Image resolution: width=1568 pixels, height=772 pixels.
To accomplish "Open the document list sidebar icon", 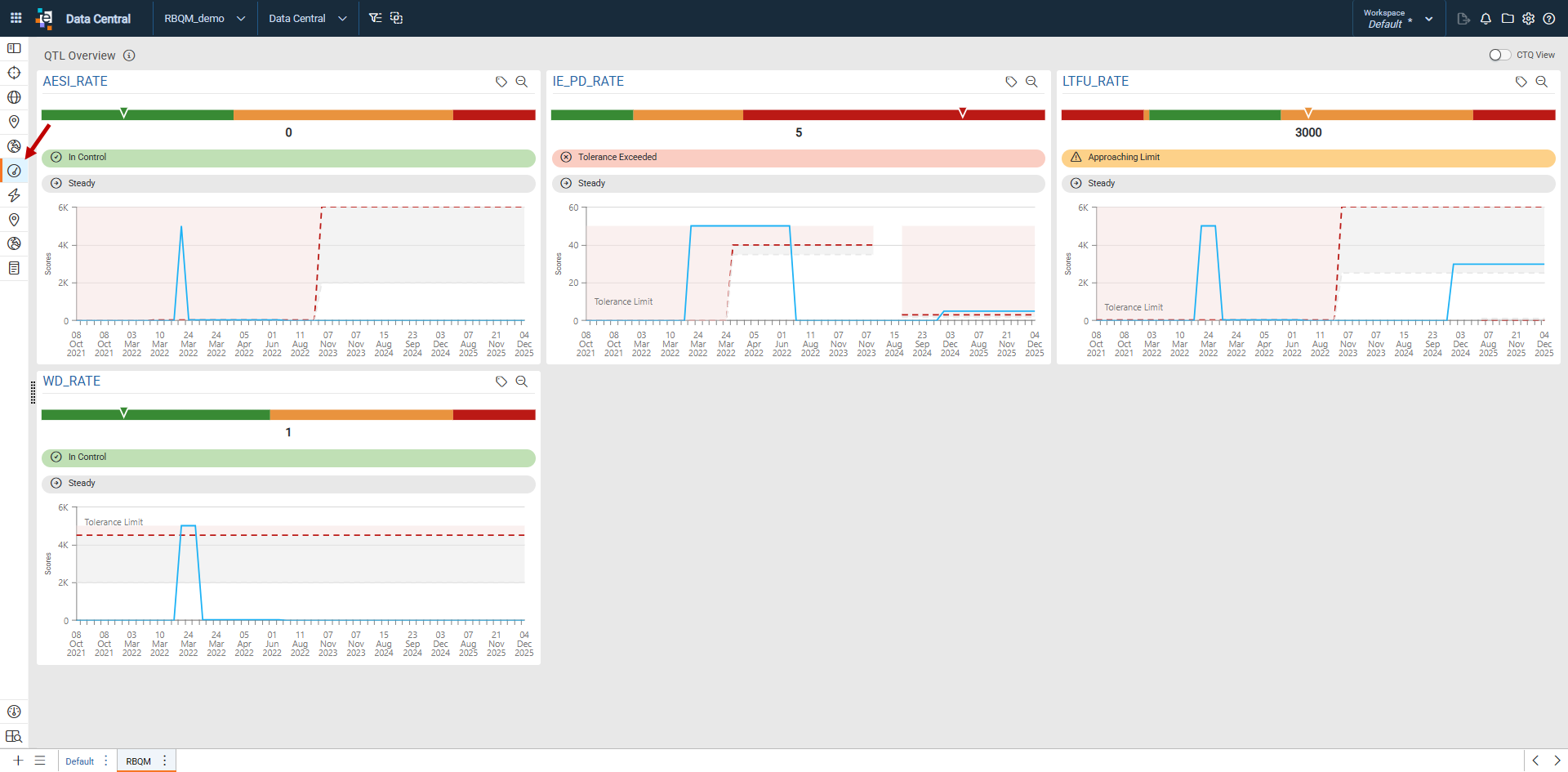I will click(x=14, y=268).
